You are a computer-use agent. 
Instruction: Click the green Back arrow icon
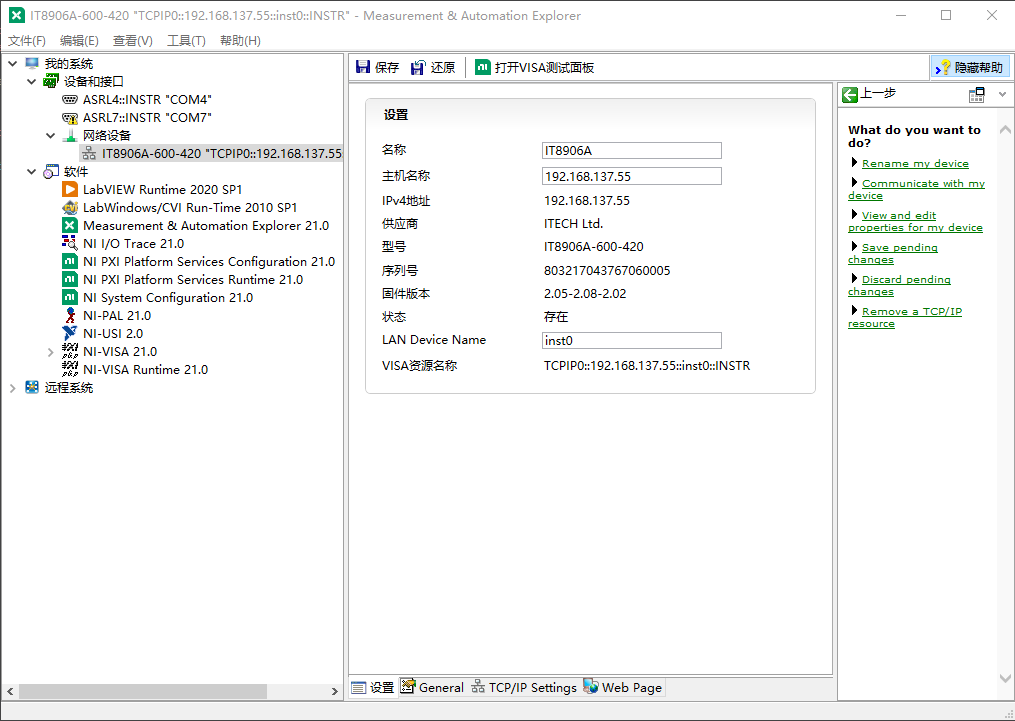click(x=850, y=95)
